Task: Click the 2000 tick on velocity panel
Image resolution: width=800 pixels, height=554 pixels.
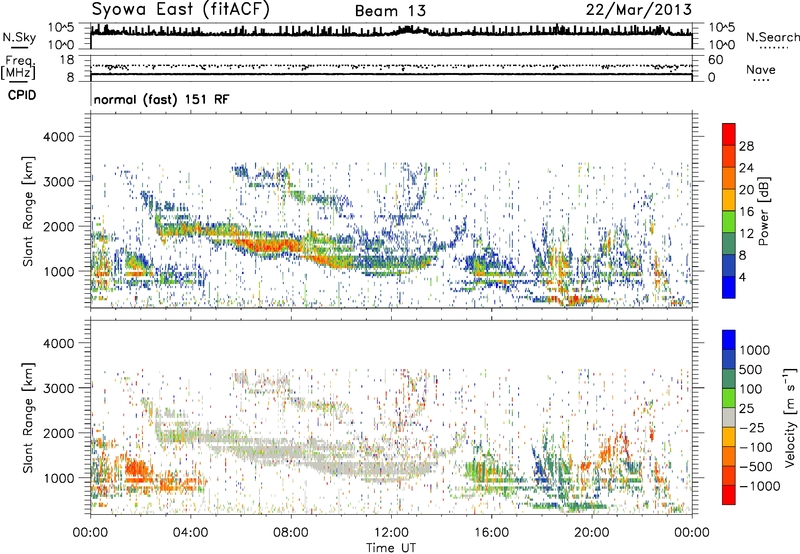Action: pyautogui.click(x=59, y=433)
